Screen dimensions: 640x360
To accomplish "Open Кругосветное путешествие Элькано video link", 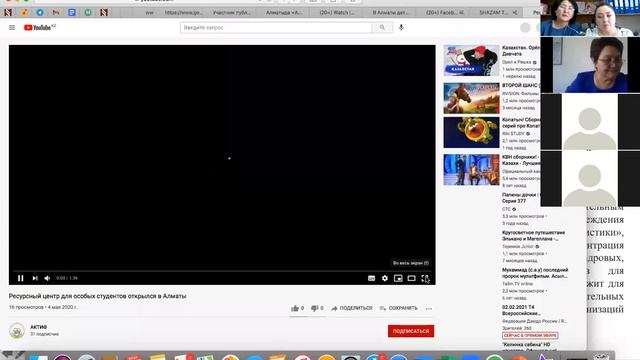I will click(534, 236).
